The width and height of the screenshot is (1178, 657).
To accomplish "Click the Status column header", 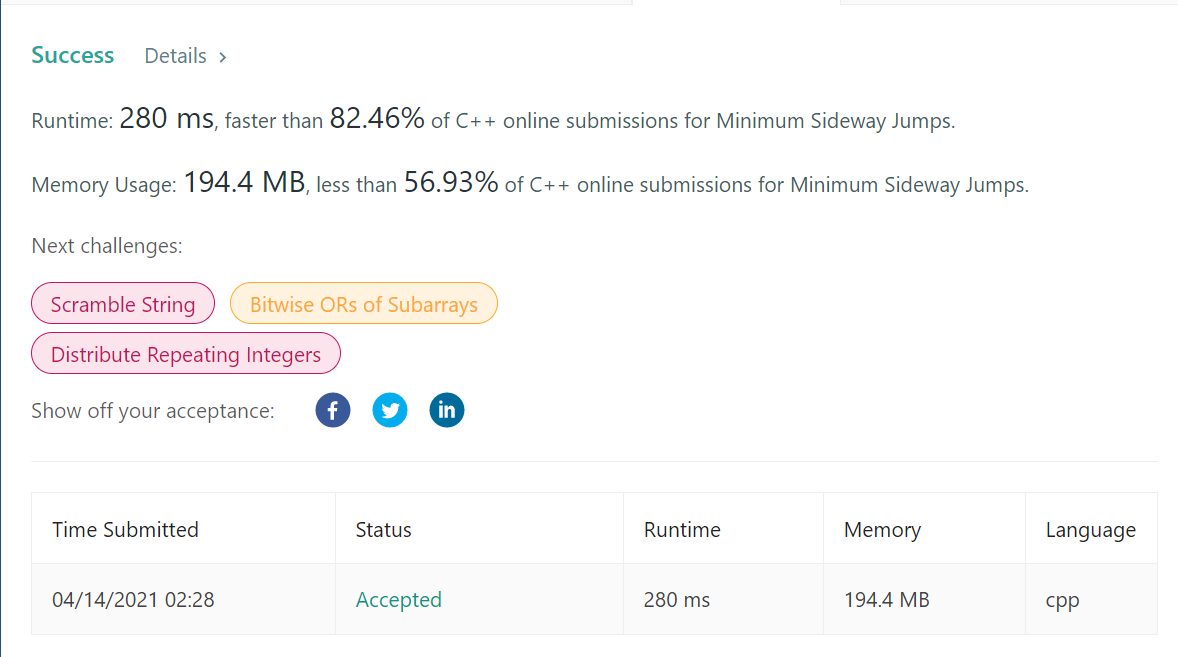I will pyautogui.click(x=383, y=528).
